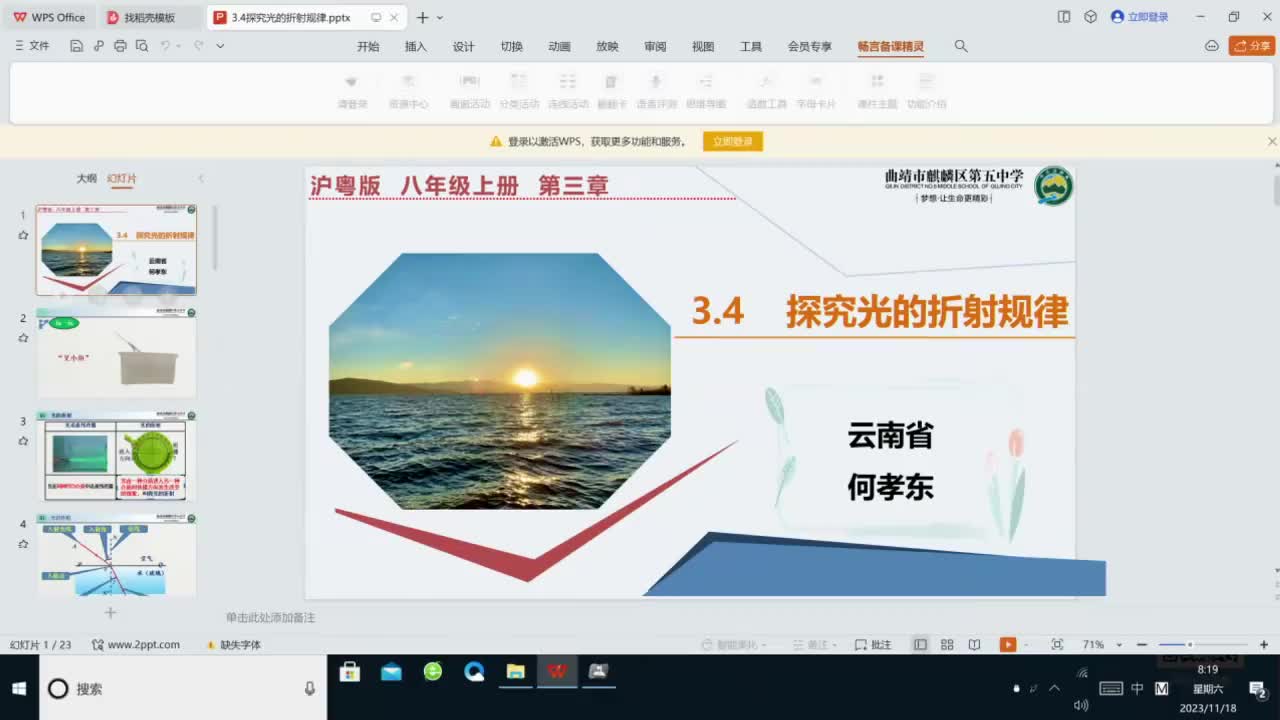The width and height of the screenshot is (1280, 720).
Task: Click the slide title text 探究光的折射规律
Action: [x=927, y=311]
